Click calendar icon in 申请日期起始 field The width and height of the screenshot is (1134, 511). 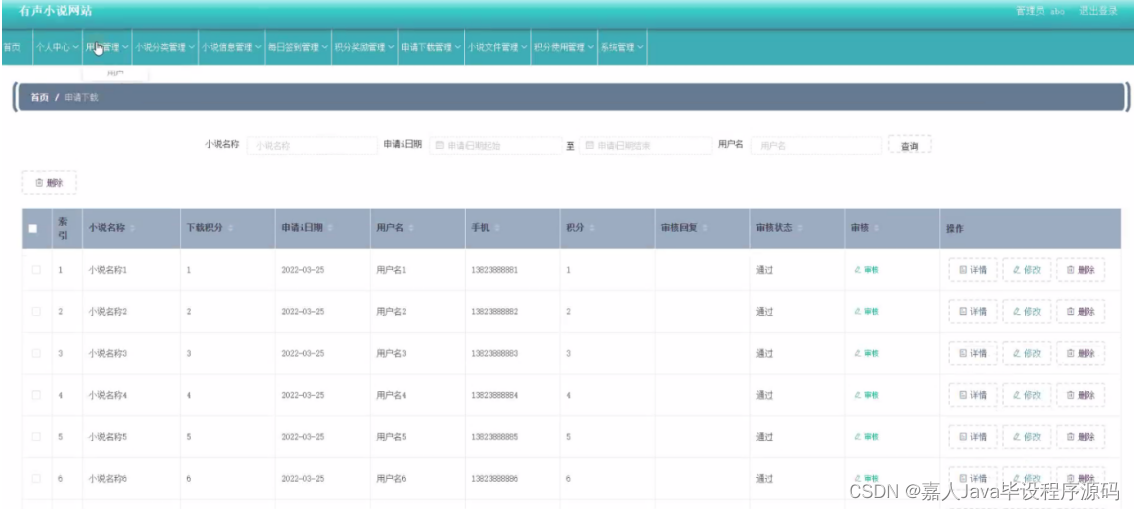(x=440, y=146)
